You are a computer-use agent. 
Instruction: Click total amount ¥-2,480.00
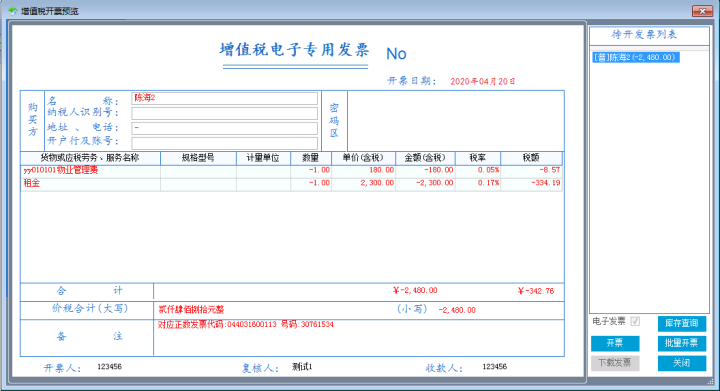[415, 290]
